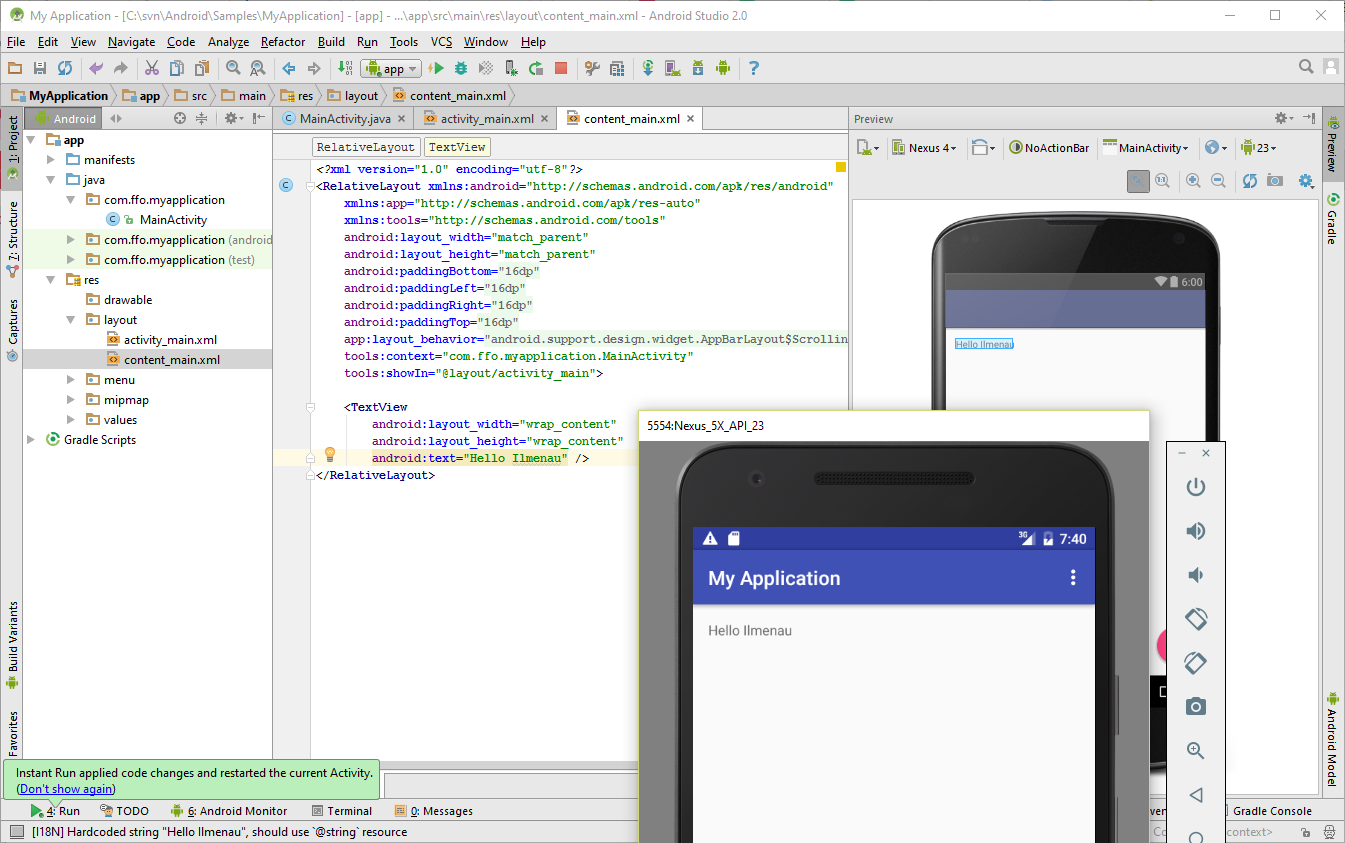Click the green Run app button

pos(436,68)
